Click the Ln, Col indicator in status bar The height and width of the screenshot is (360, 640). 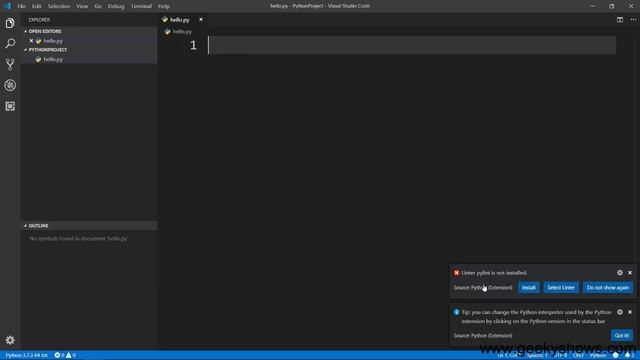click(509, 355)
